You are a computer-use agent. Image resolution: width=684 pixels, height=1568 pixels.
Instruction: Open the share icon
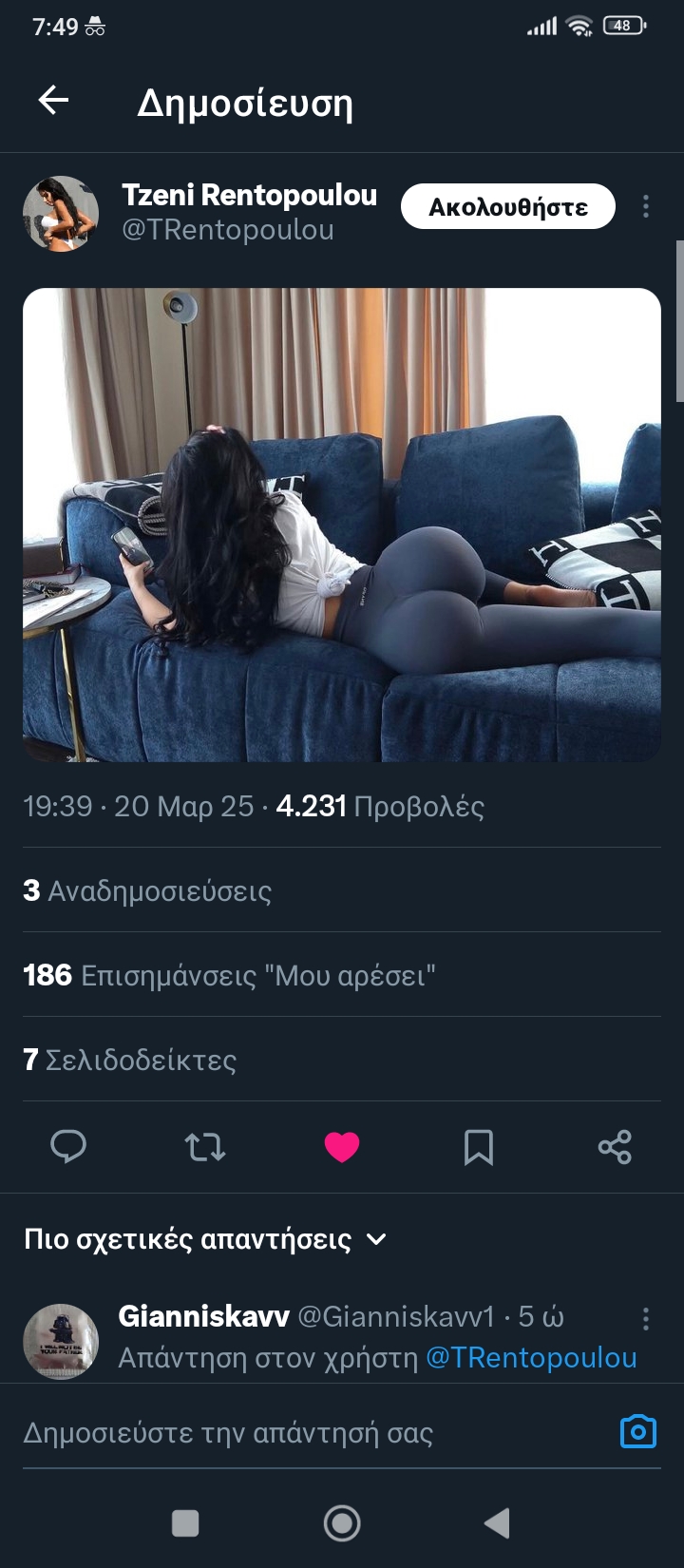[x=615, y=1147]
